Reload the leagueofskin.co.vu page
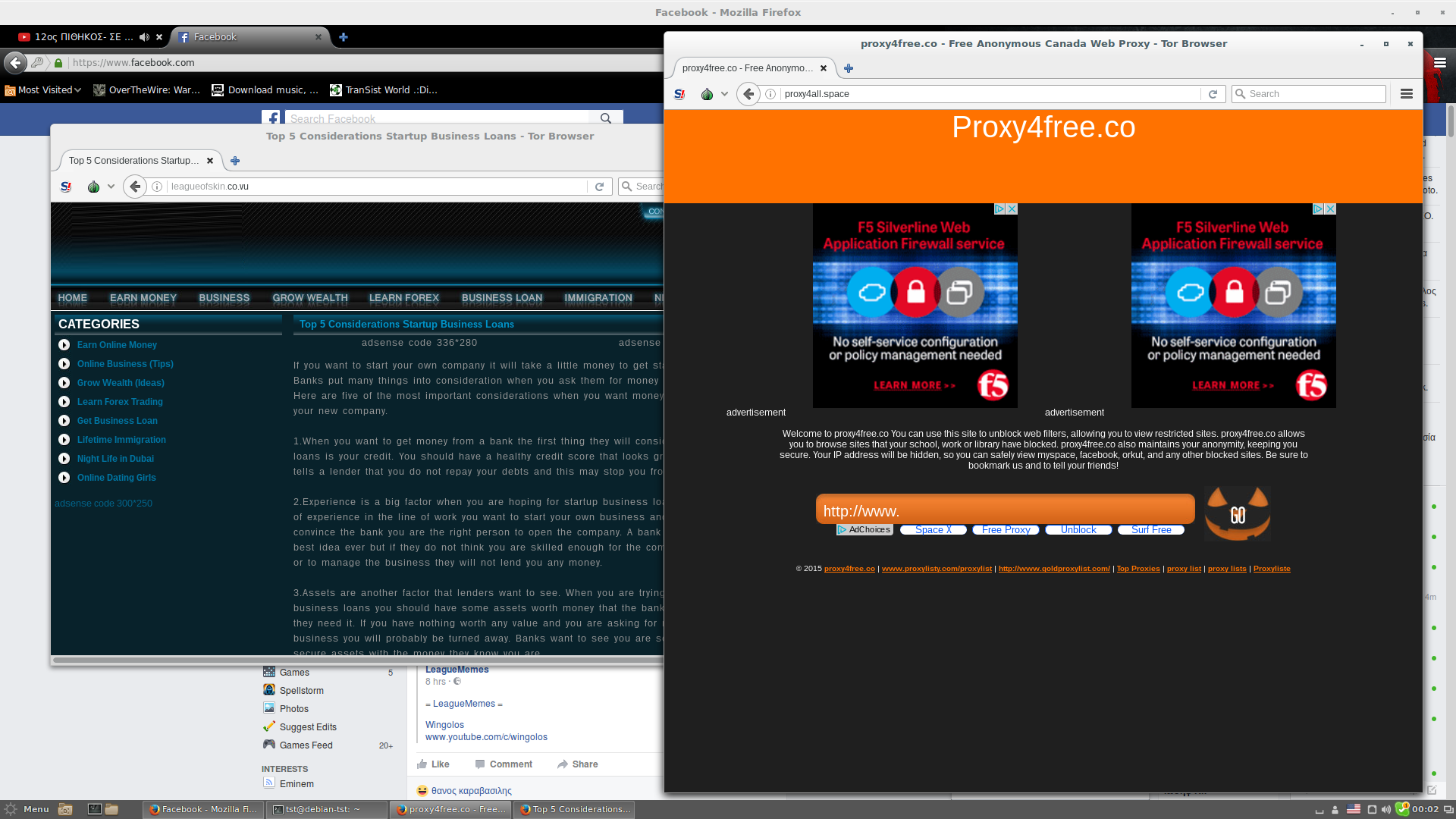This screenshot has height=819, width=1456. click(x=599, y=187)
